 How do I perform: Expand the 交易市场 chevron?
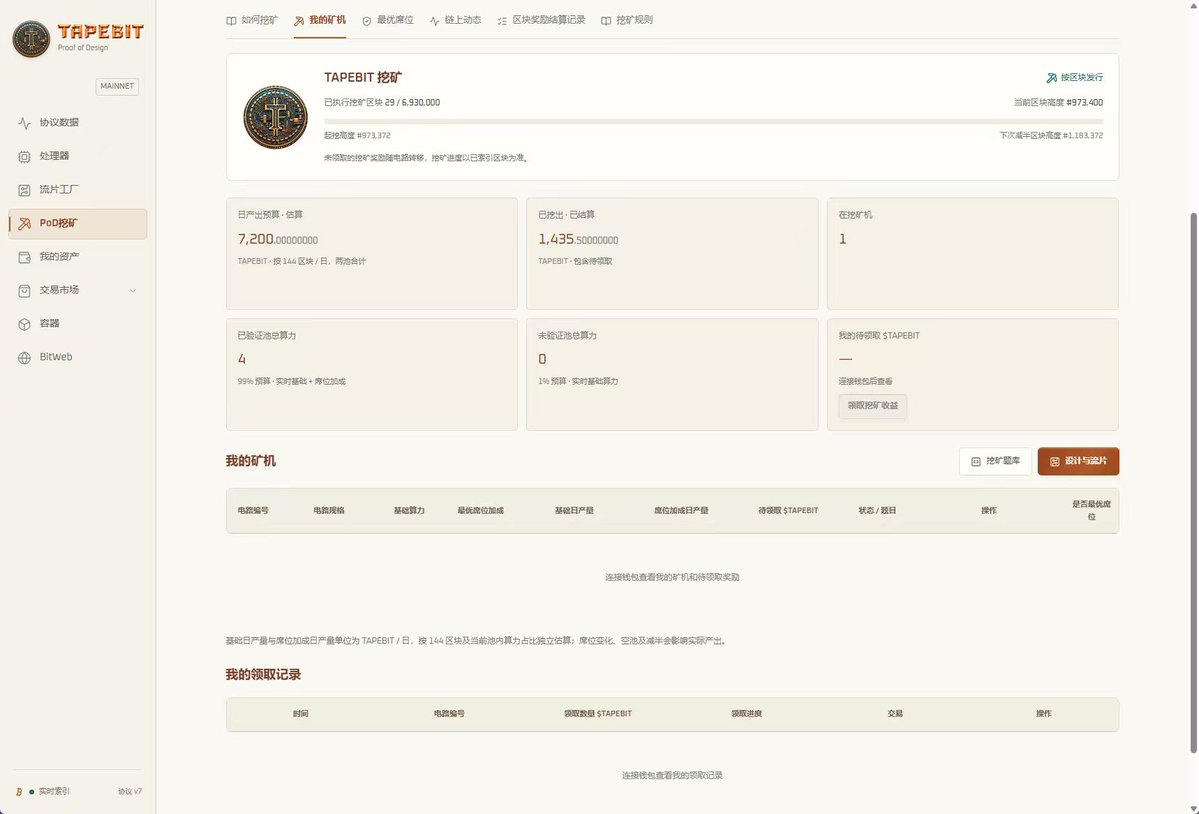click(x=133, y=290)
